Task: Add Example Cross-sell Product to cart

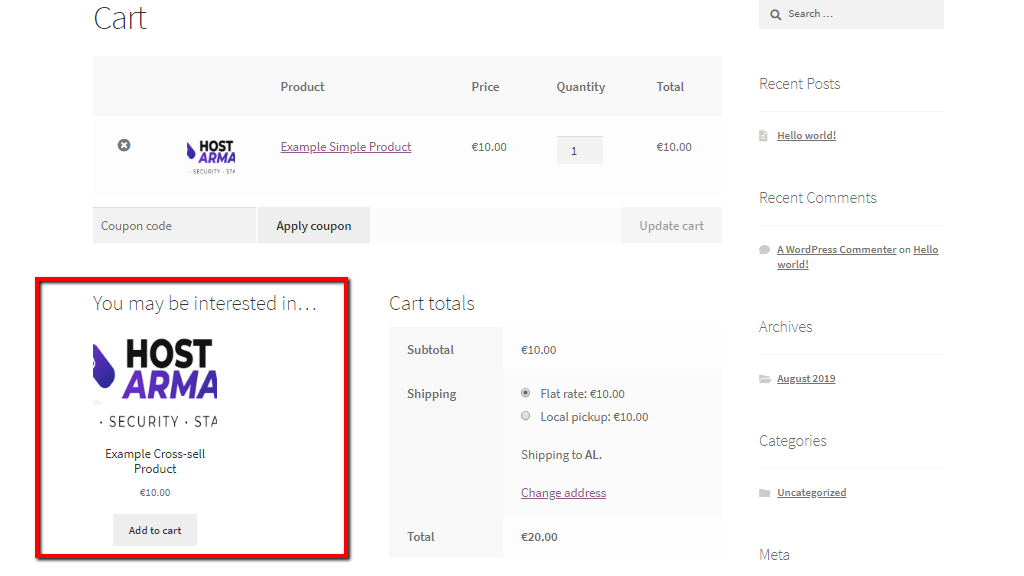Action: 155,530
